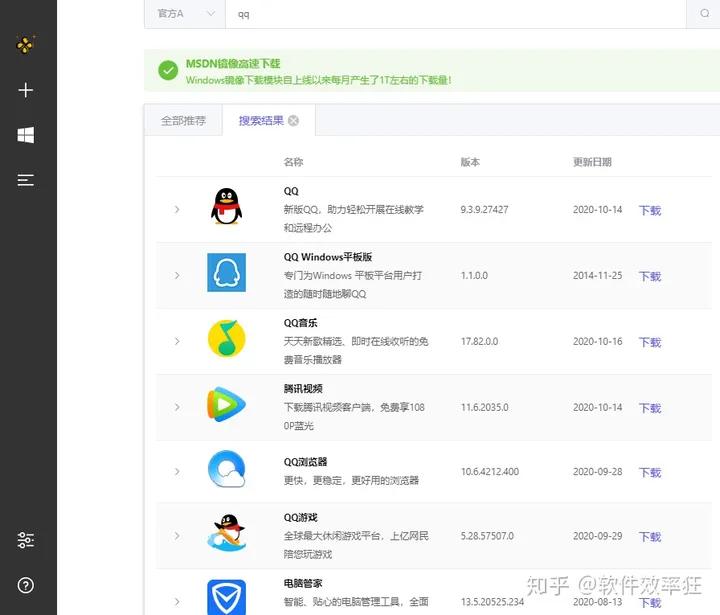This screenshot has height=615, width=720.
Task: Expand the QQ row details
Action: 177,209
